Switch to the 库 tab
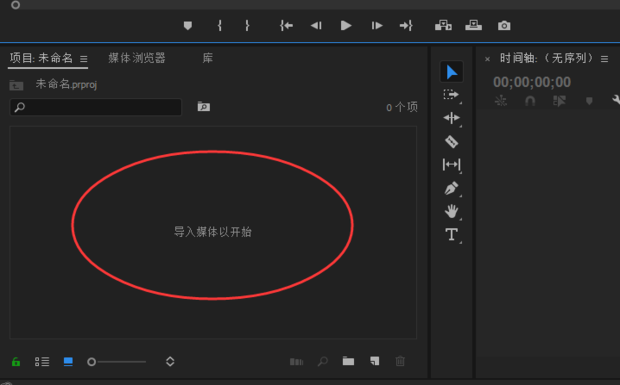This screenshot has width=620, height=385. pos(208,58)
